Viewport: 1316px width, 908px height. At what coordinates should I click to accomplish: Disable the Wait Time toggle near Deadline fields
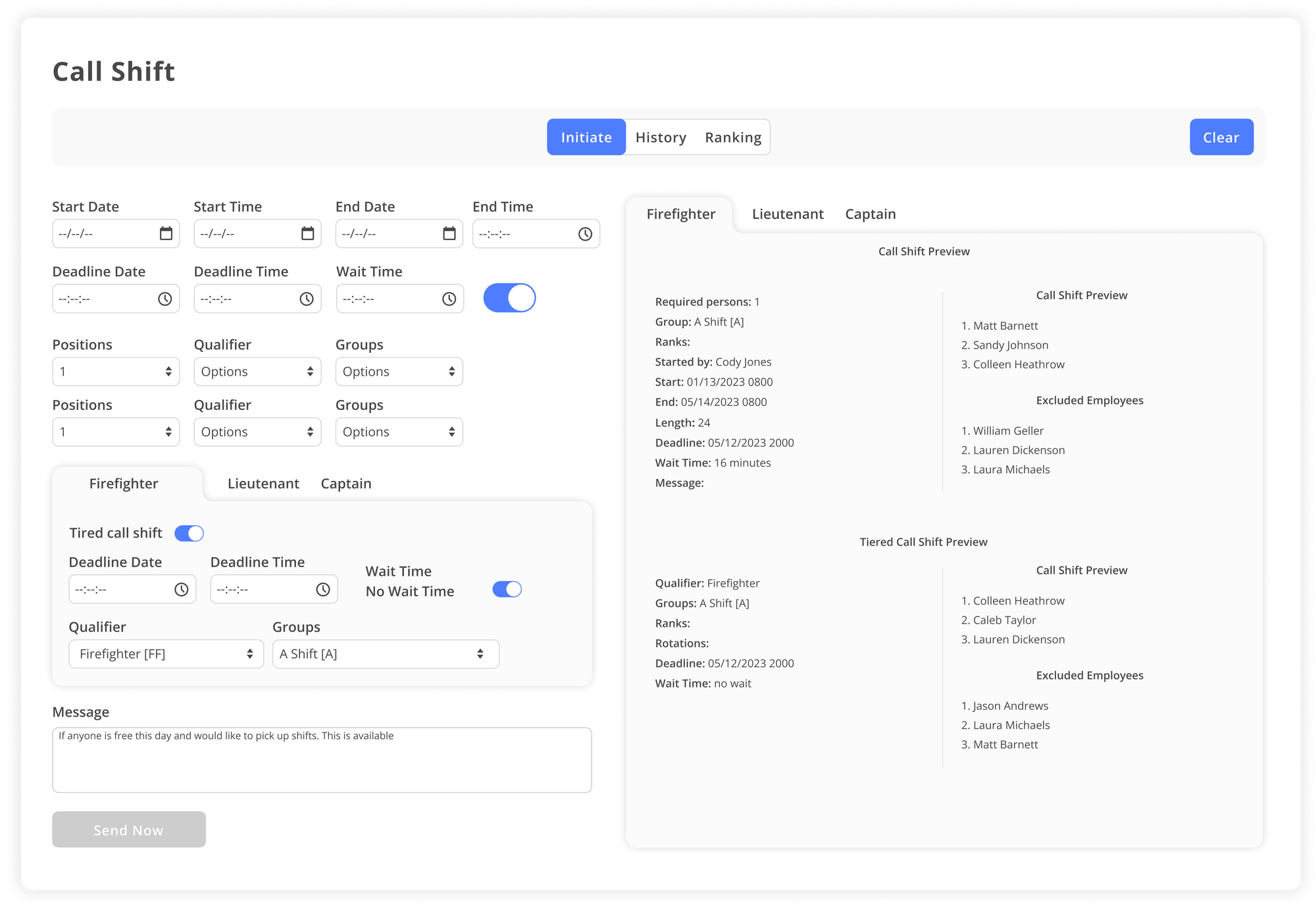[x=509, y=297]
